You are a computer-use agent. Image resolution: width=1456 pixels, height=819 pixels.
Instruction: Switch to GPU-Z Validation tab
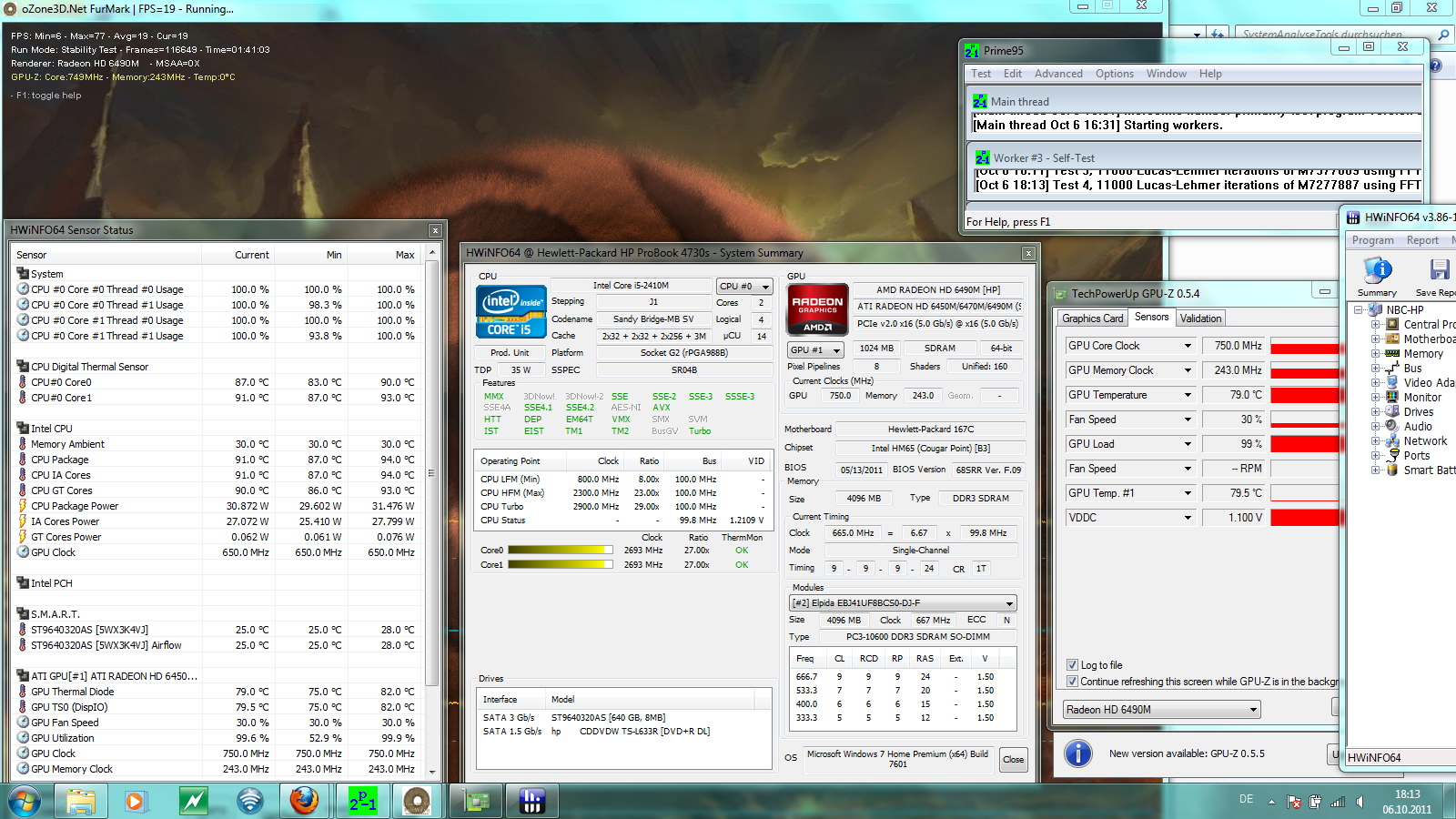(x=1201, y=318)
